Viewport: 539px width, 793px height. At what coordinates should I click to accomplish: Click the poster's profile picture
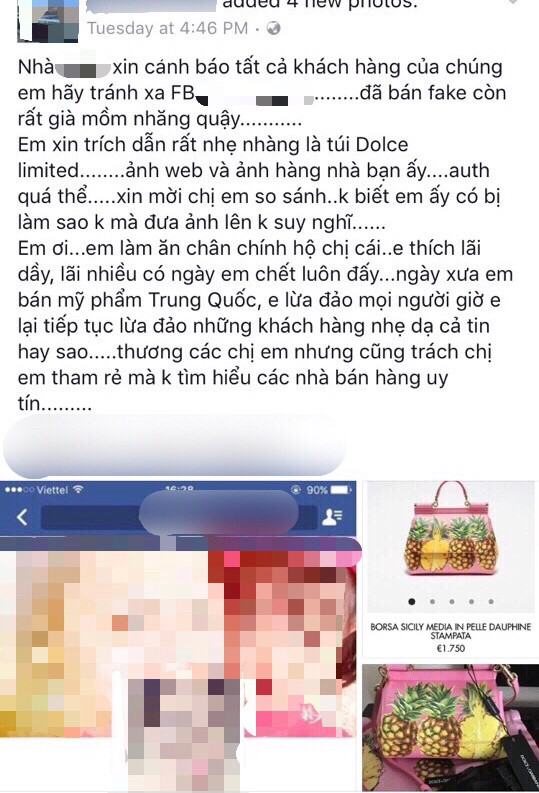click(x=48, y=20)
